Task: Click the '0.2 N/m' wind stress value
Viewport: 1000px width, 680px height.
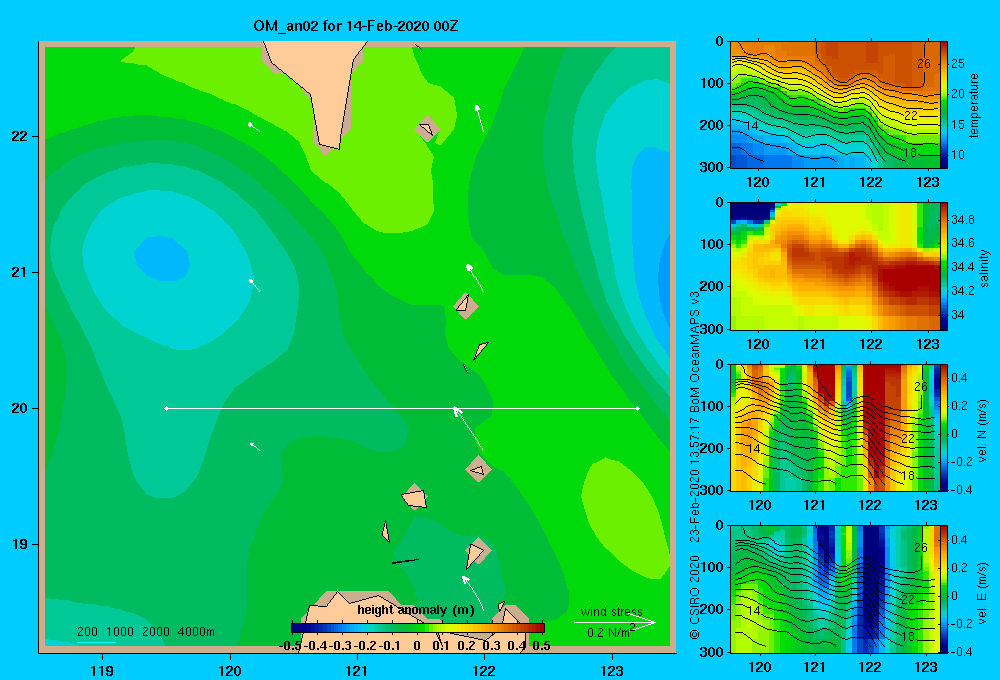Action: point(610,632)
